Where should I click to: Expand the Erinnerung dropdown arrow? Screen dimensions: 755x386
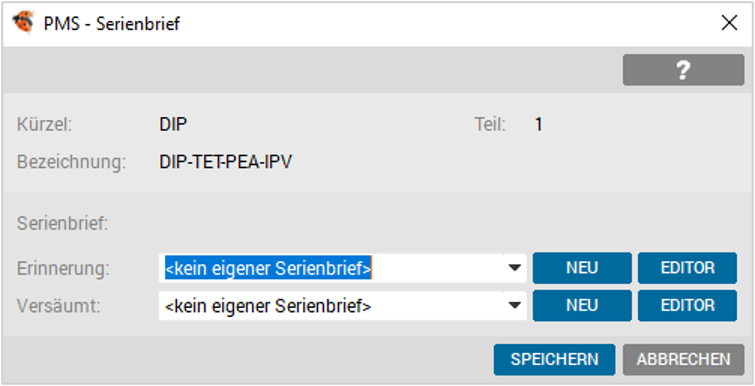tap(515, 268)
